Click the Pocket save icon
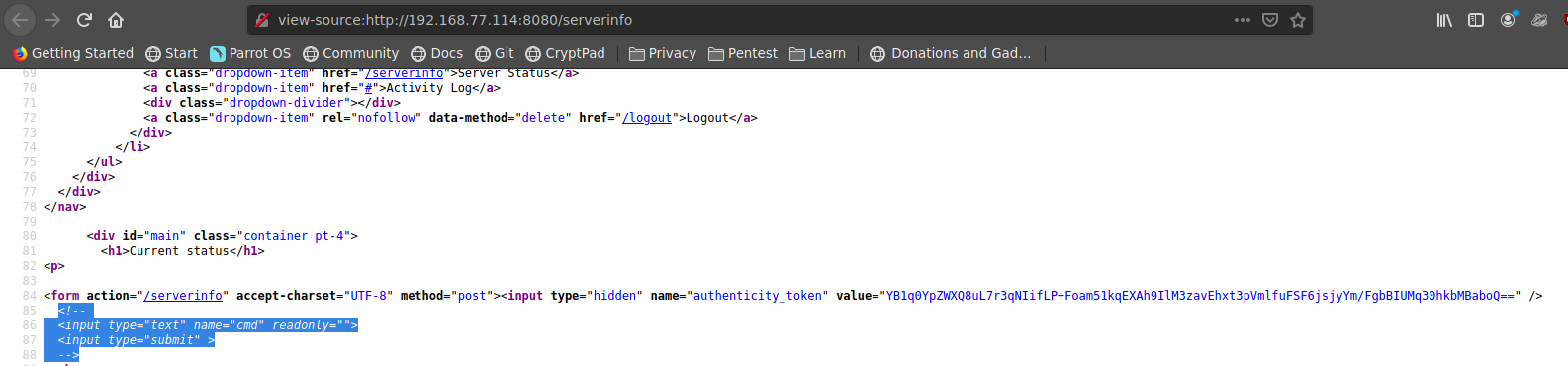Screen dimensions: 1568x366 coord(1270,20)
